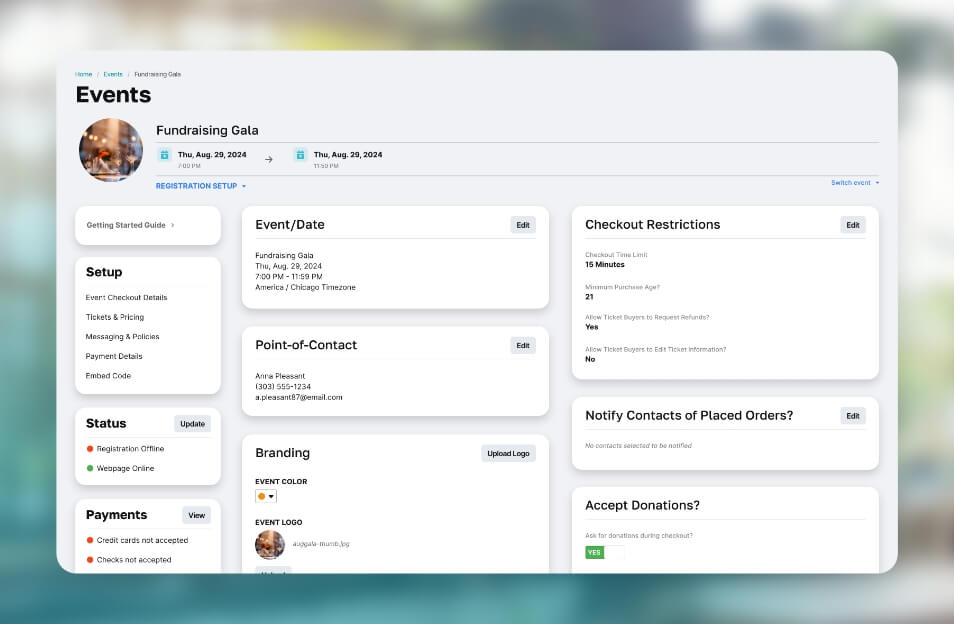Go to Event Checkout Details in Setup
954x624 pixels.
[126, 297]
